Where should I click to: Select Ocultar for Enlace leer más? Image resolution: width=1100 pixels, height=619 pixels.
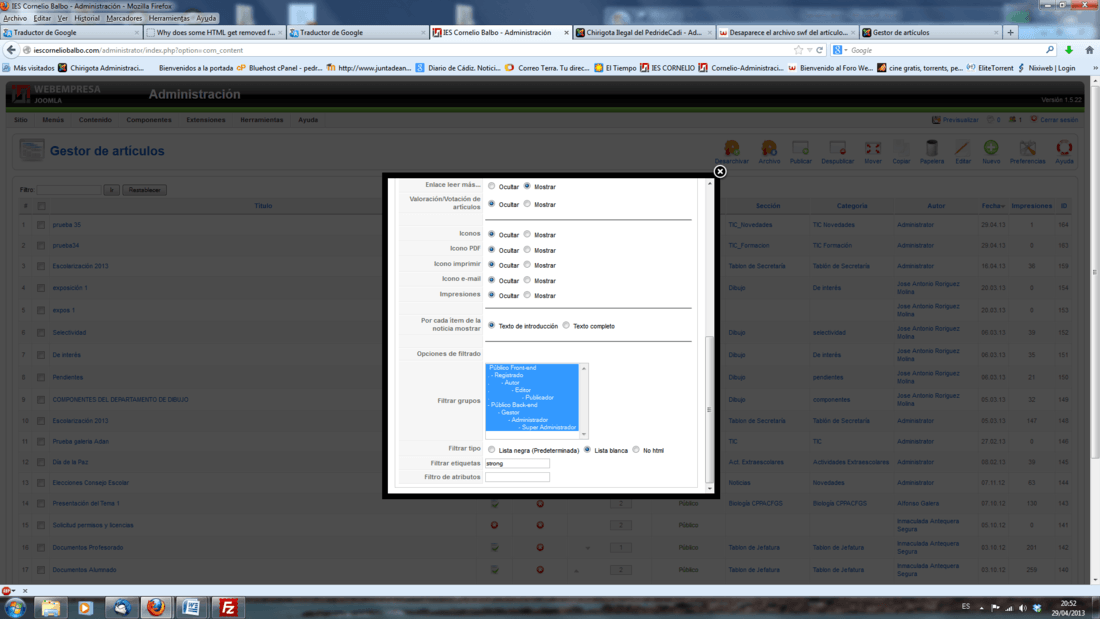point(492,186)
